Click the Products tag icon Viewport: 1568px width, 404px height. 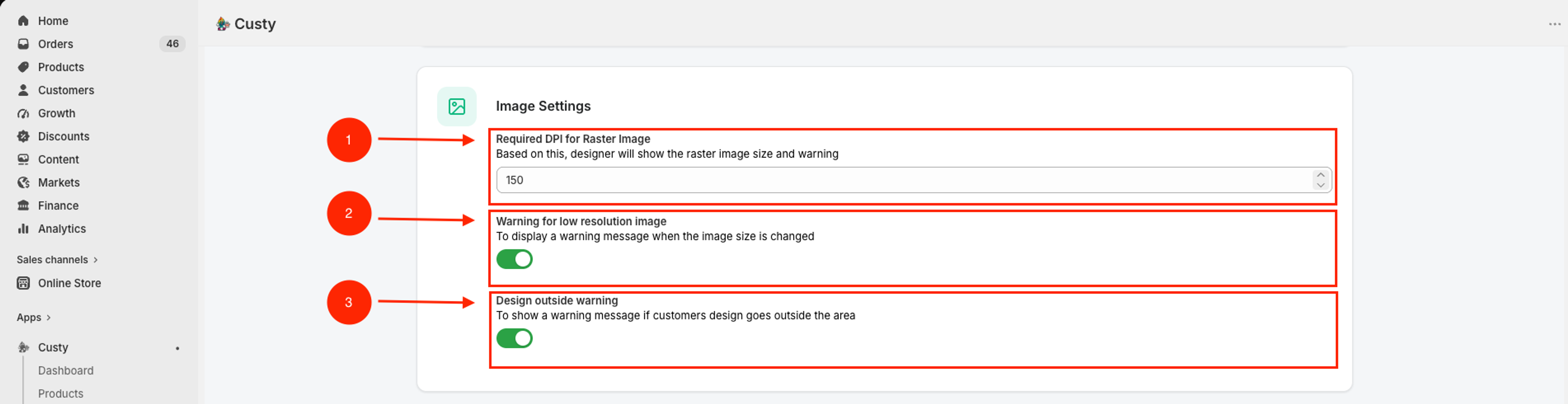(x=23, y=67)
